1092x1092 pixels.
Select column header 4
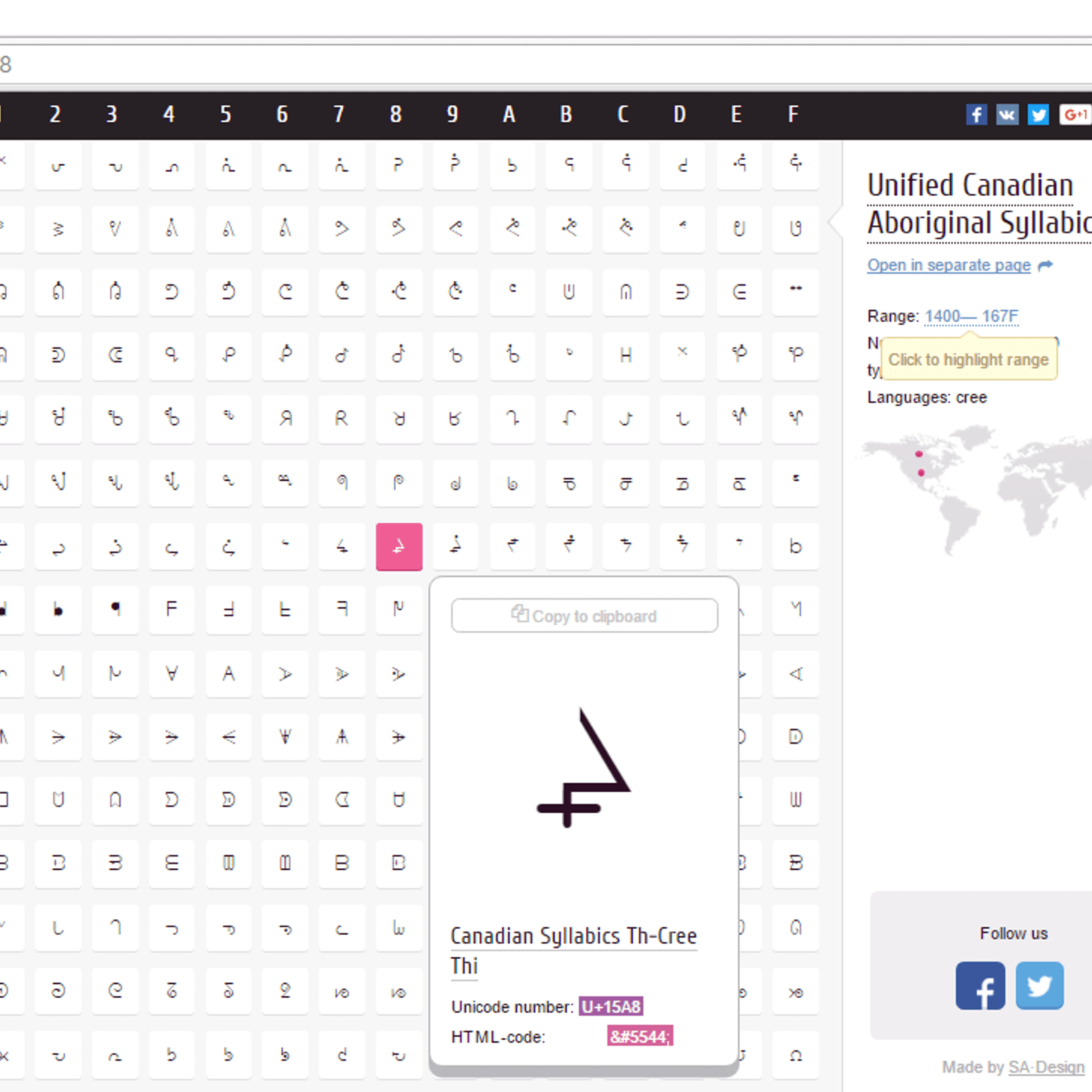(x=169, y=115)
